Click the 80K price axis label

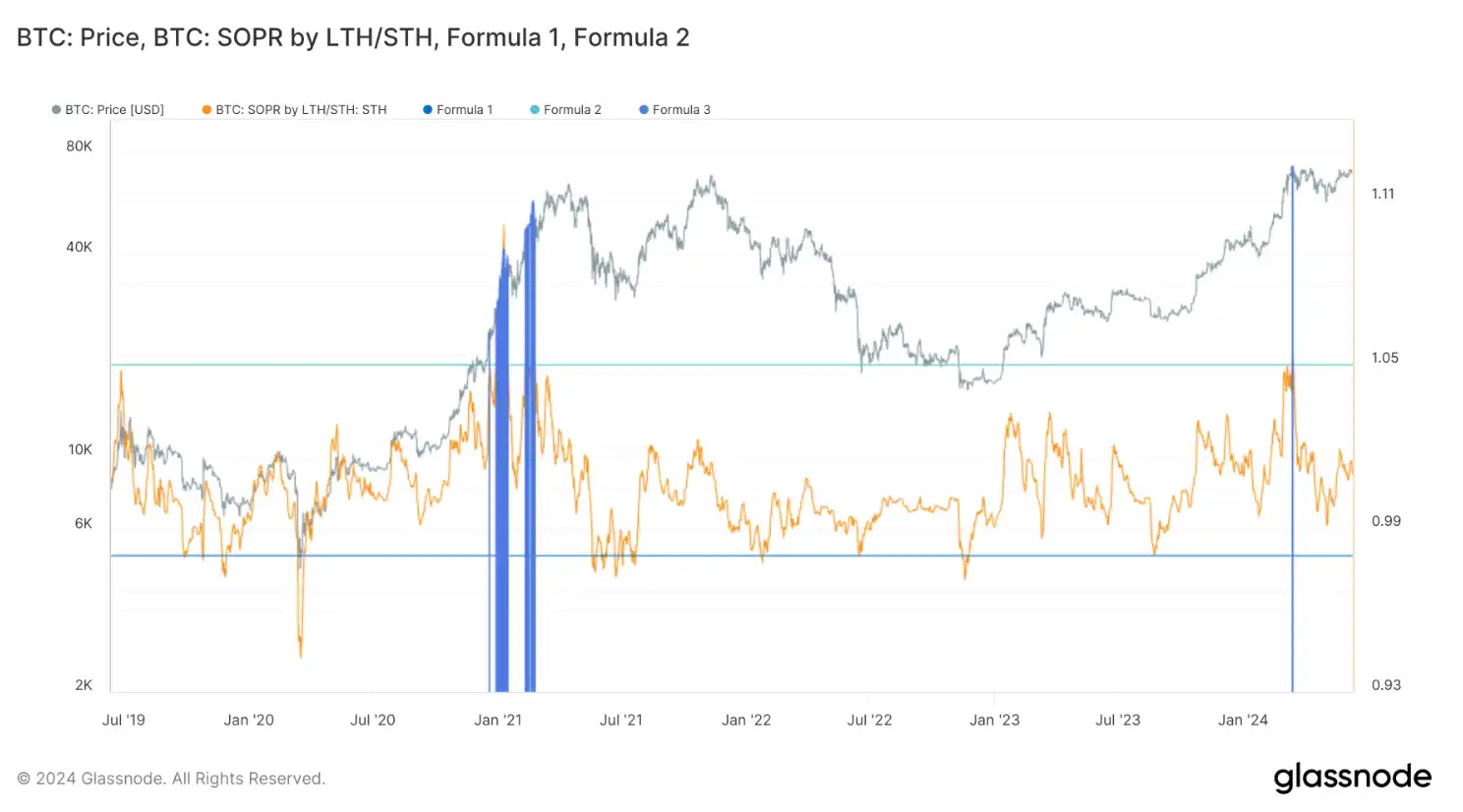coord(79,146)
